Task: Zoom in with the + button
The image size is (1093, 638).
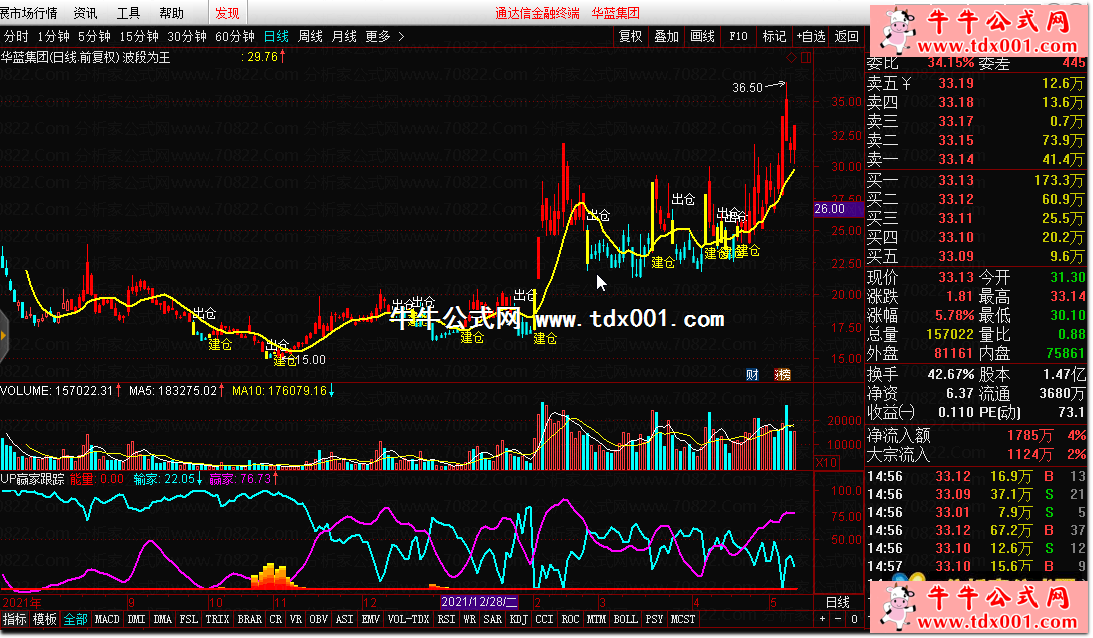Action: coord(823,618)
